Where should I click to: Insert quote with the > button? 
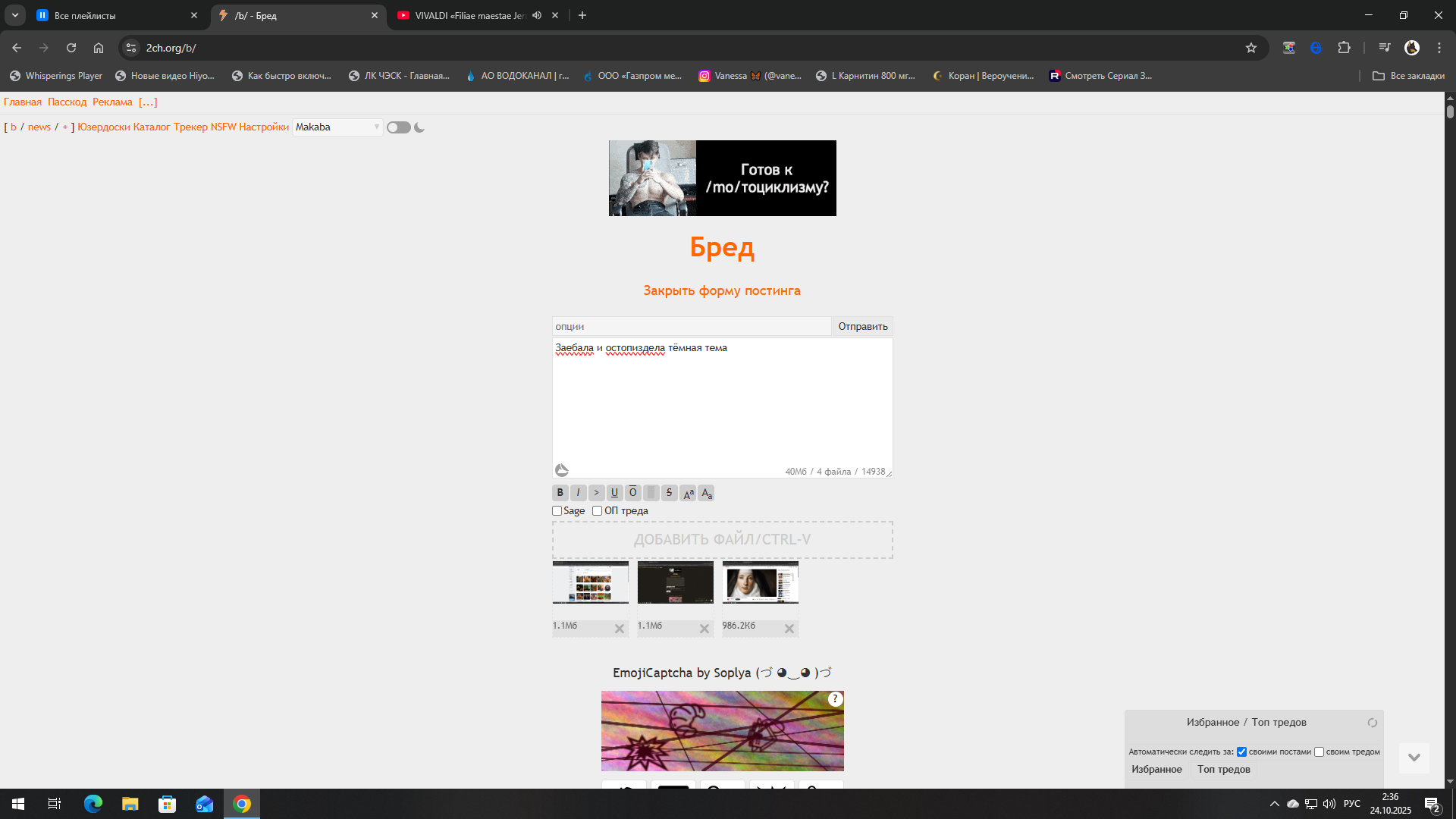click(x=596, y=493)
